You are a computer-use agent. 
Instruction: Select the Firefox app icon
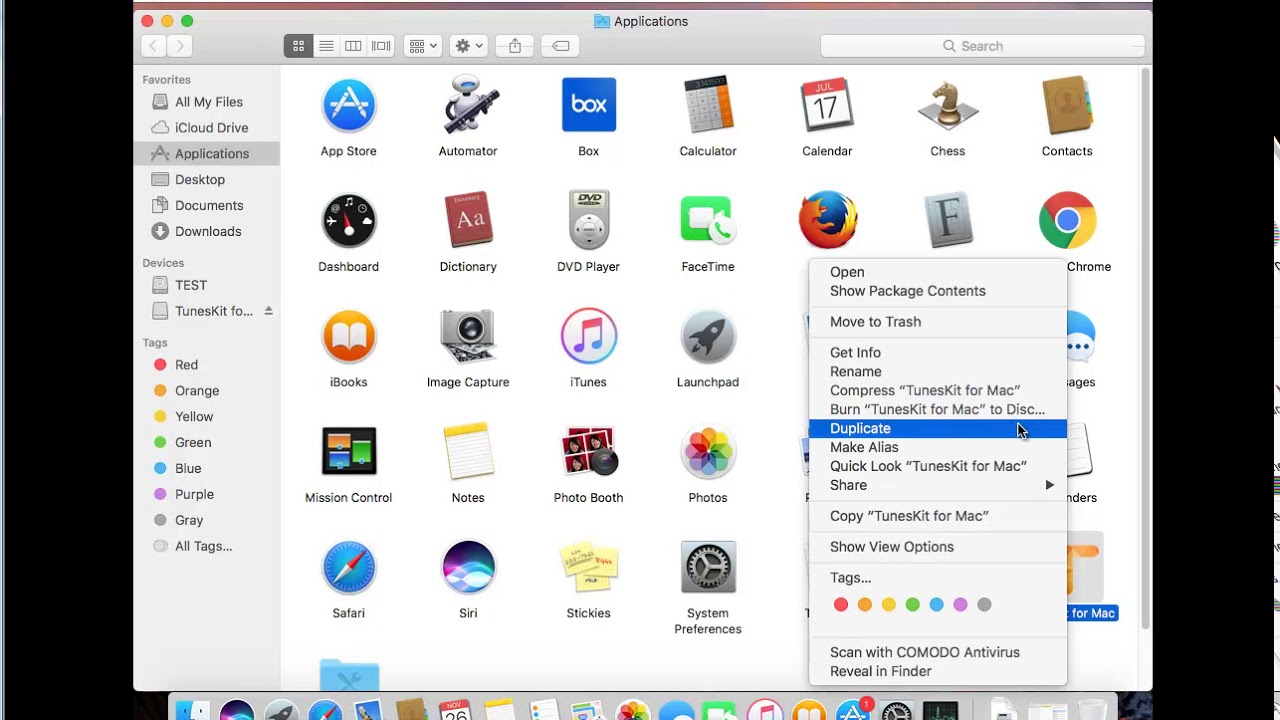pyautogui.click(x=827, y=220)
